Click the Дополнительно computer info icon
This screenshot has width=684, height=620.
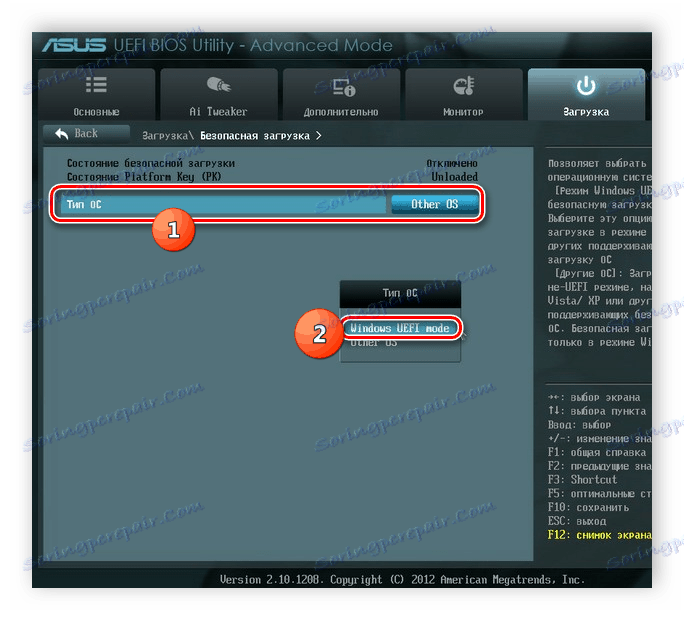pyautogui.click(x=342, y=86)
